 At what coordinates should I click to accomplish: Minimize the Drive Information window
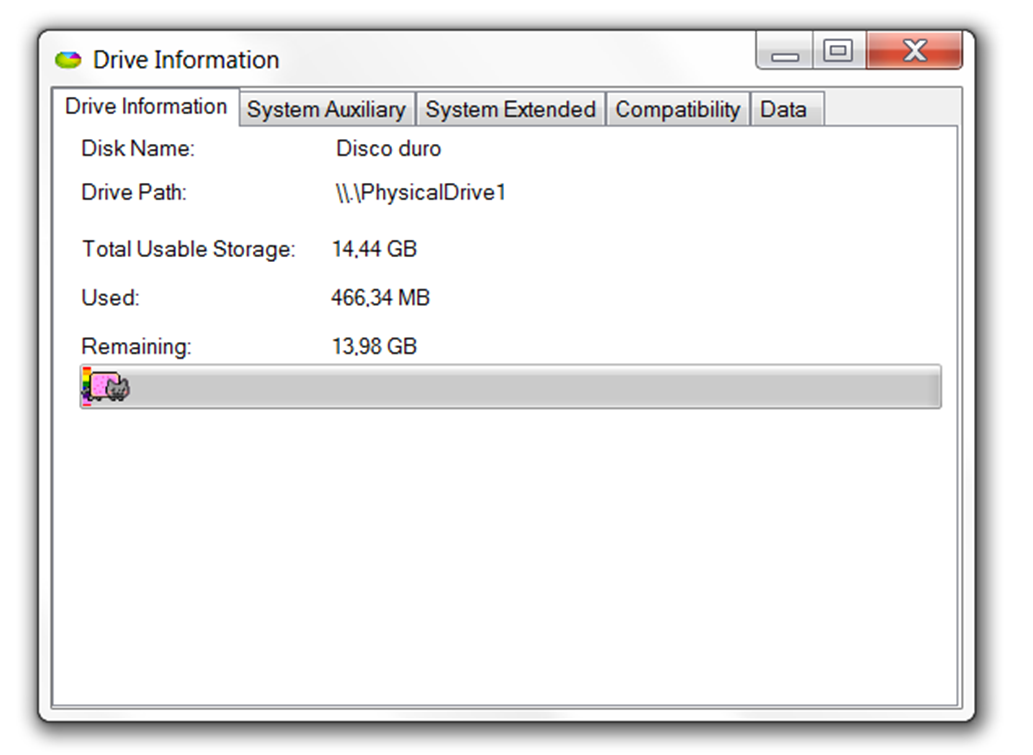785,53
